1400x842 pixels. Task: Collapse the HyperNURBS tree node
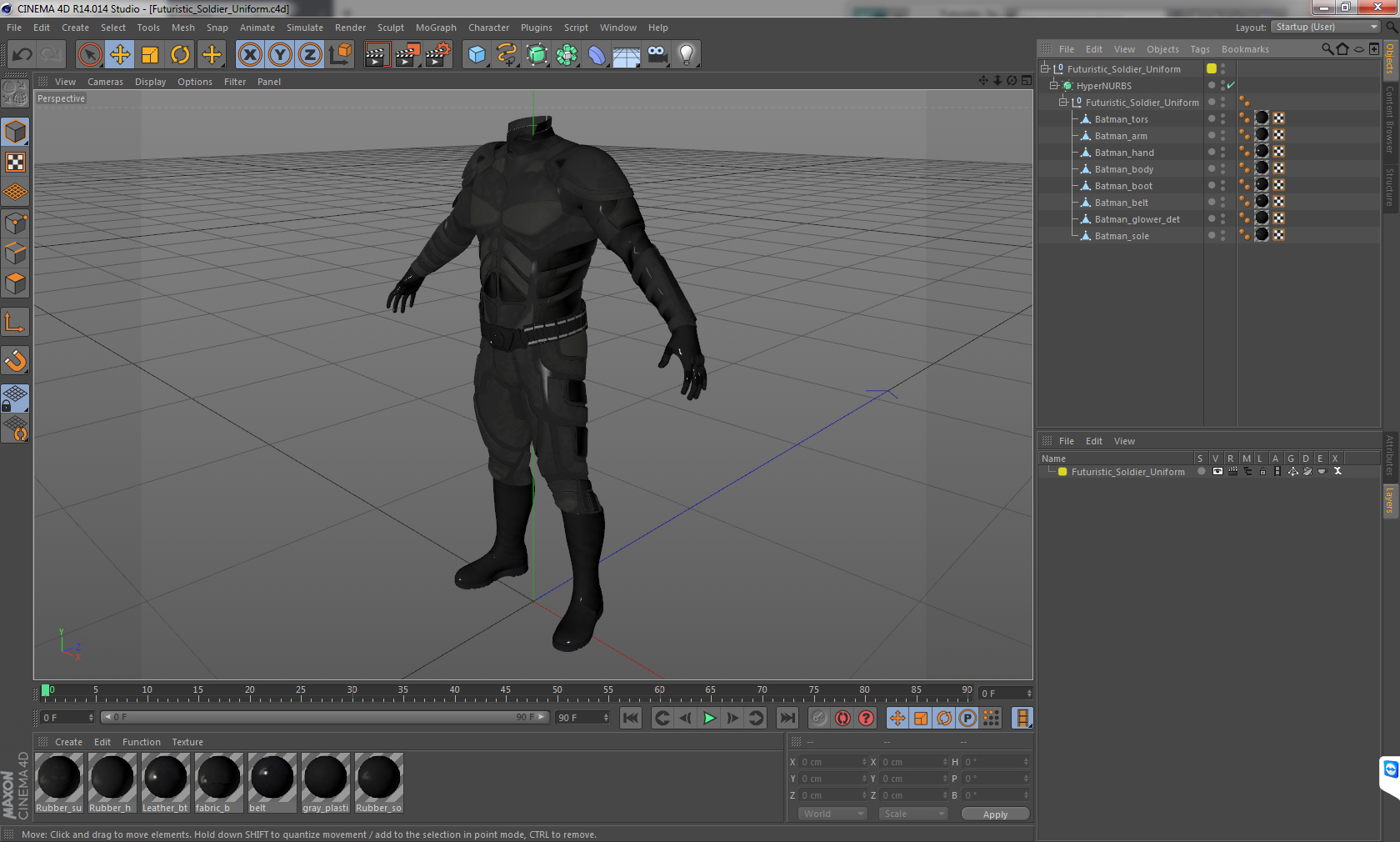[x=1054, y=85]
